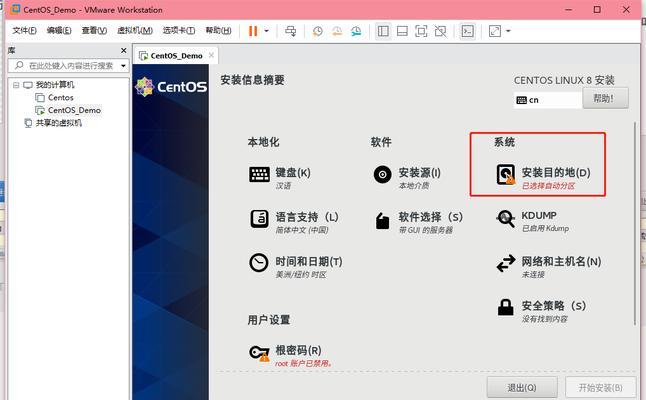The height and width of the screenshot is (400, 646).
Task: Click the unity mode toolbar icon
Action: coord(440,31)
